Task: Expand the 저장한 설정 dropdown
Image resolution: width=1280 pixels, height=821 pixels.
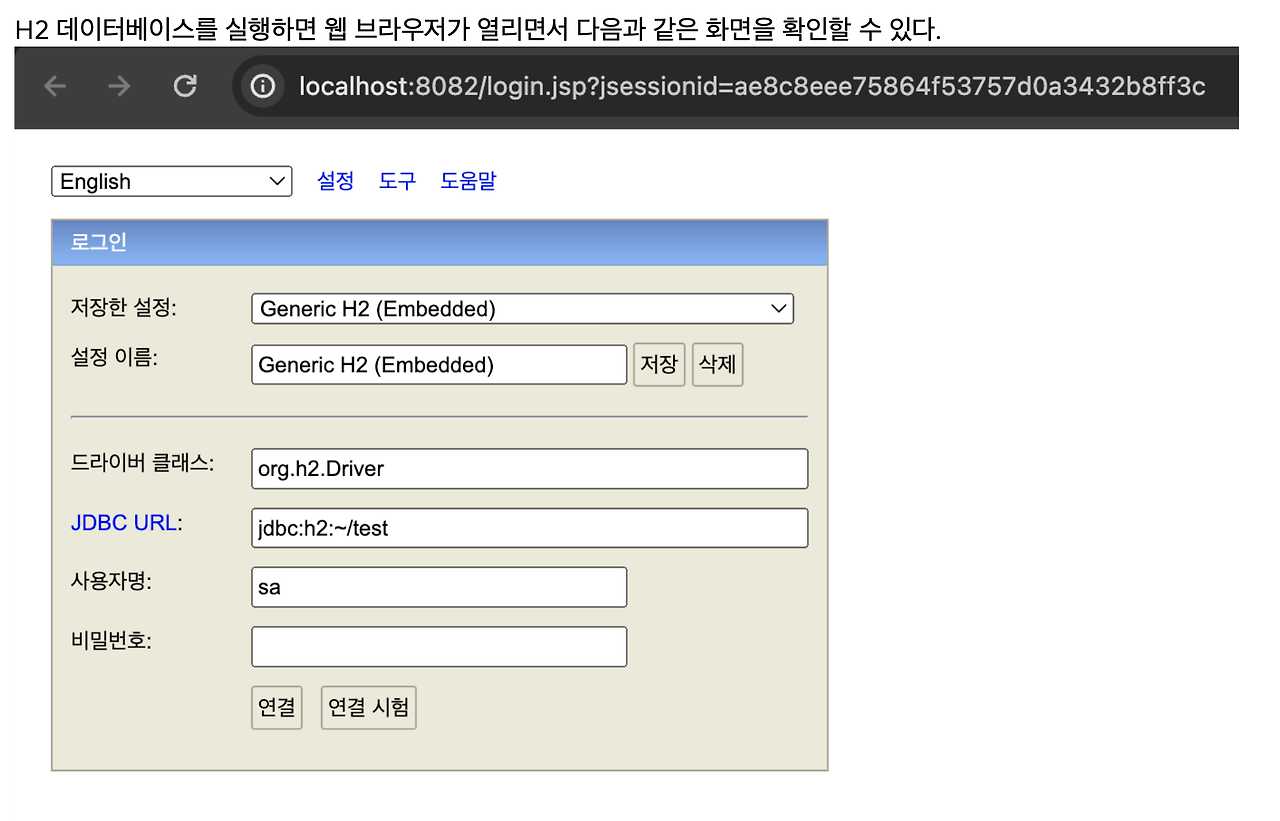Action: [522, 309]
